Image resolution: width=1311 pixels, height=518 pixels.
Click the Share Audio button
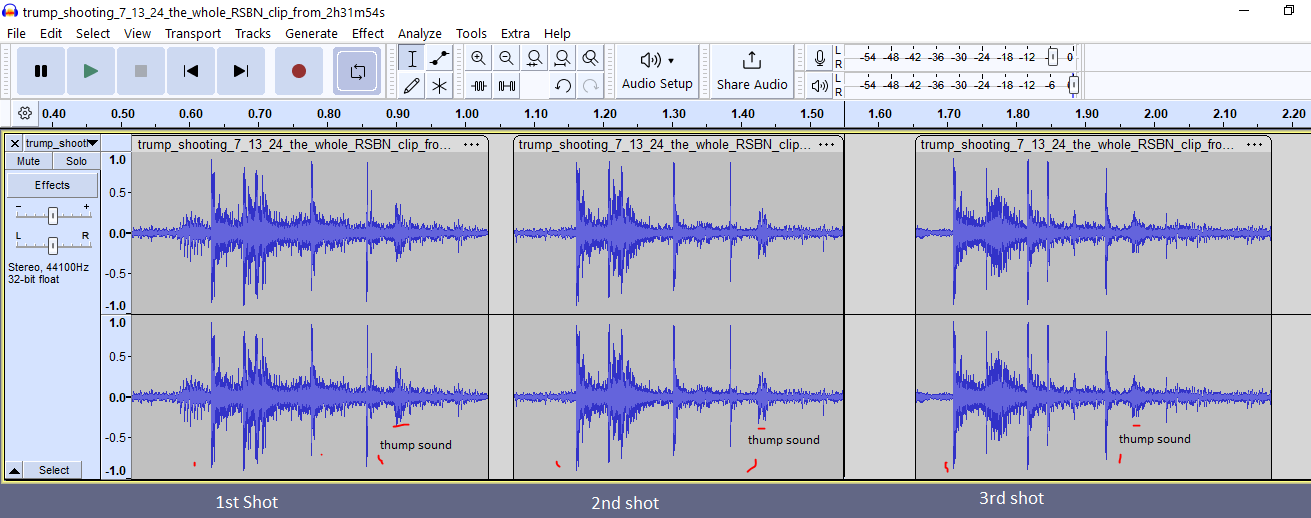[x=752, y=71]
